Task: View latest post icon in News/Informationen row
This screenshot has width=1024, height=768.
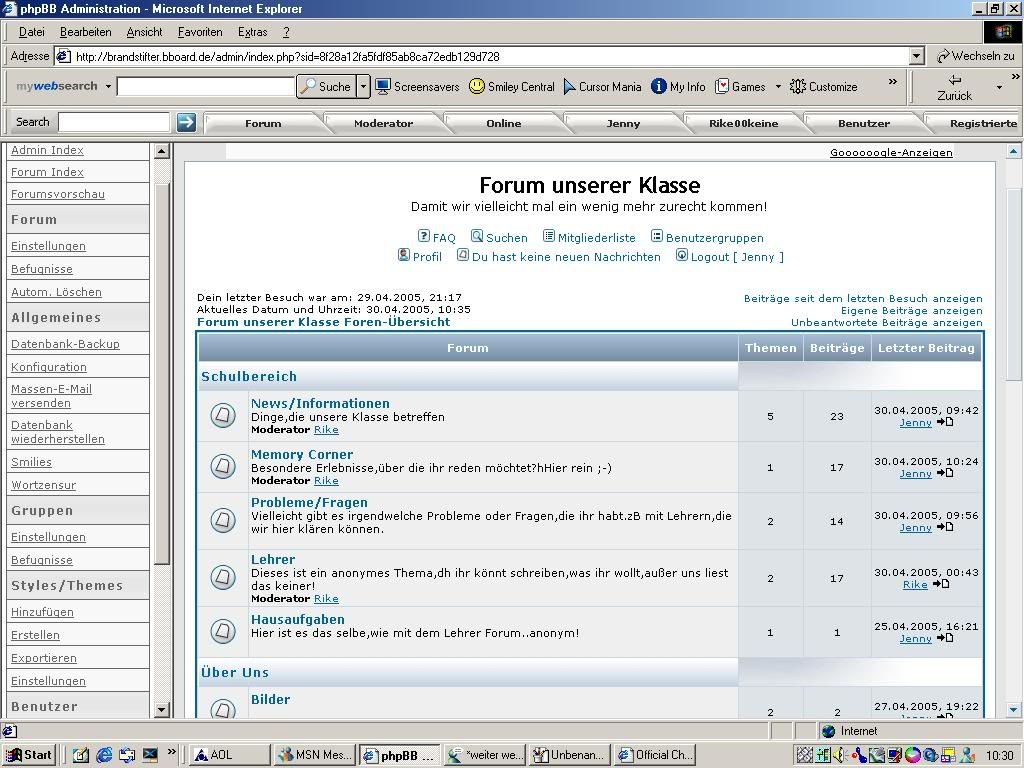Action: click(x=945, y=422)
